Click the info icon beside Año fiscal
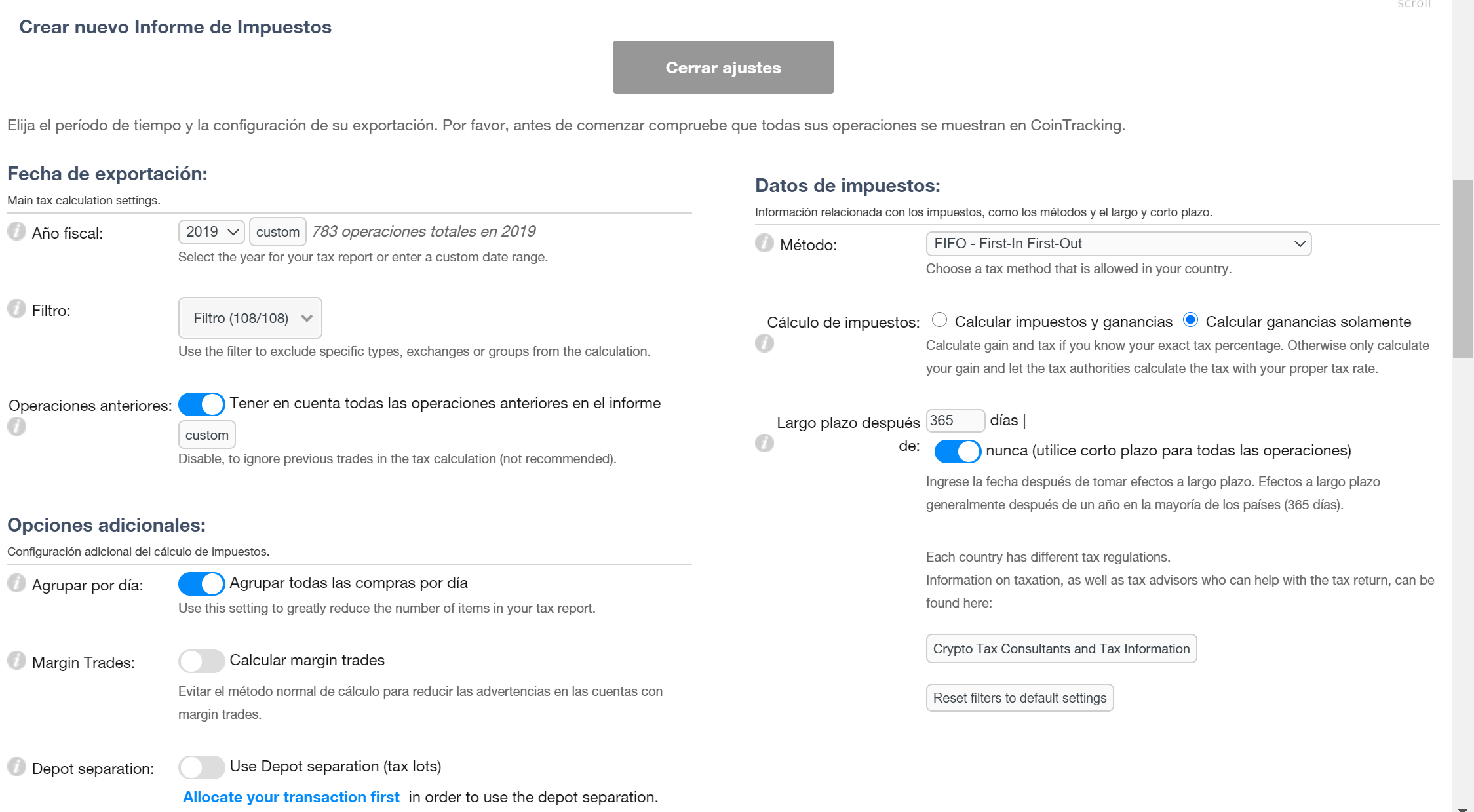Screen dimensions: 1474x812 pos(16,231)
